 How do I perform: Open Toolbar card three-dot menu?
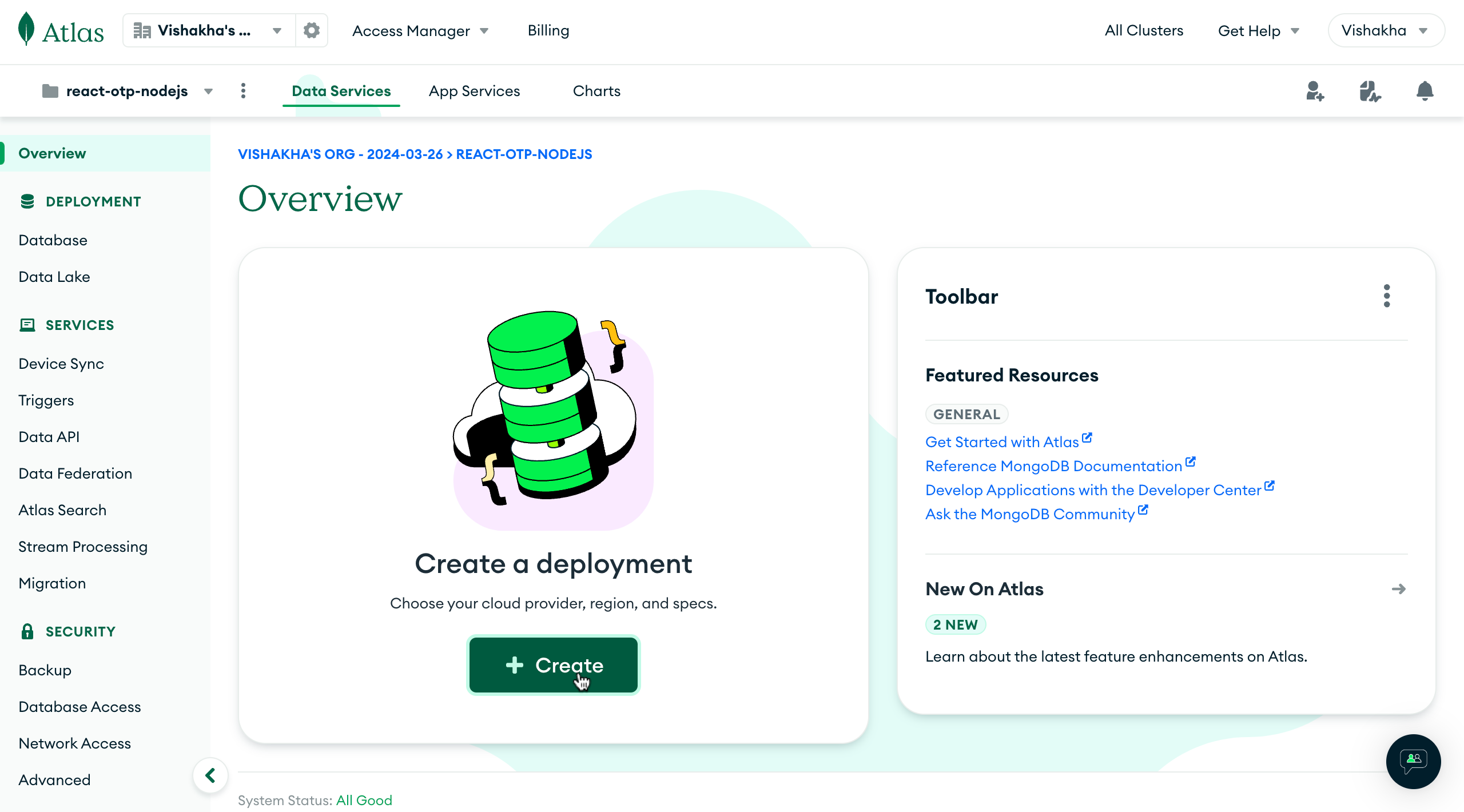pyautogui.click(x=1387, y=296)
